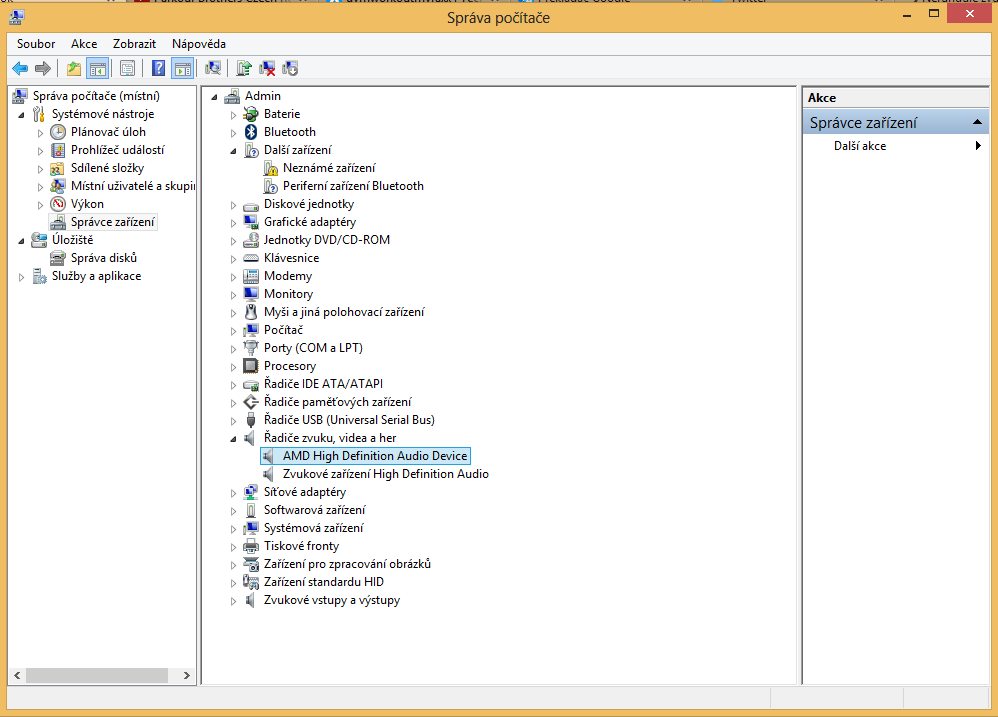Open the Soubor menu

point(36,44)
